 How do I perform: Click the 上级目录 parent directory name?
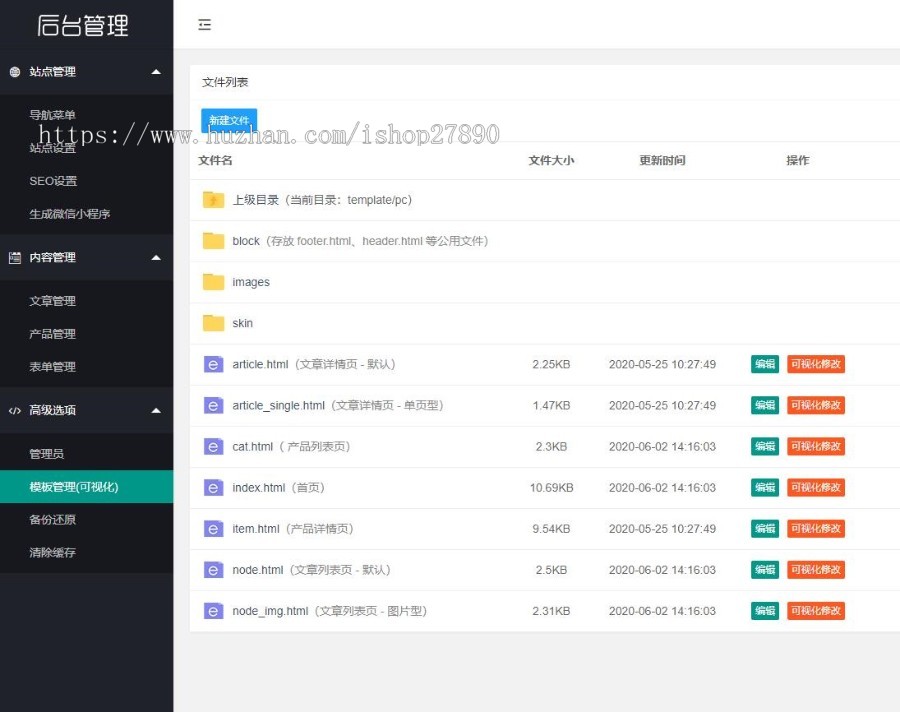[x=322, y=200]
